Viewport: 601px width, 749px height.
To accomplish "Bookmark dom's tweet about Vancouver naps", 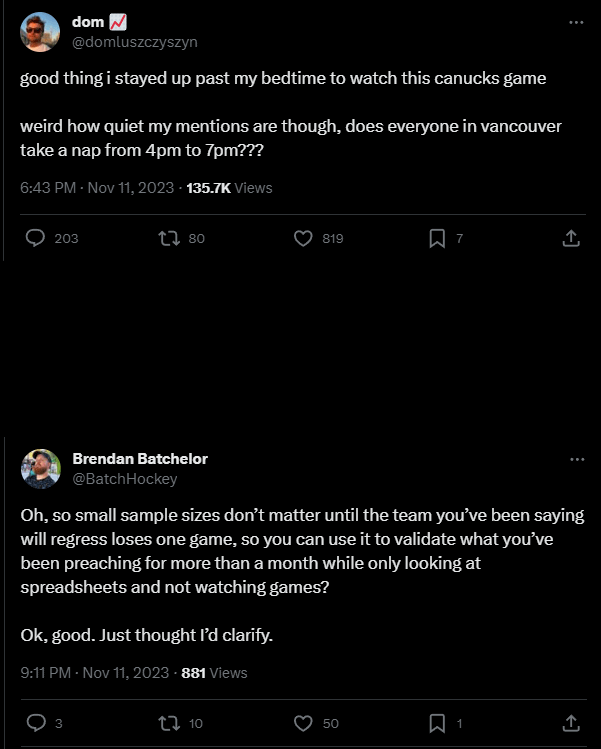I will 437,238.
